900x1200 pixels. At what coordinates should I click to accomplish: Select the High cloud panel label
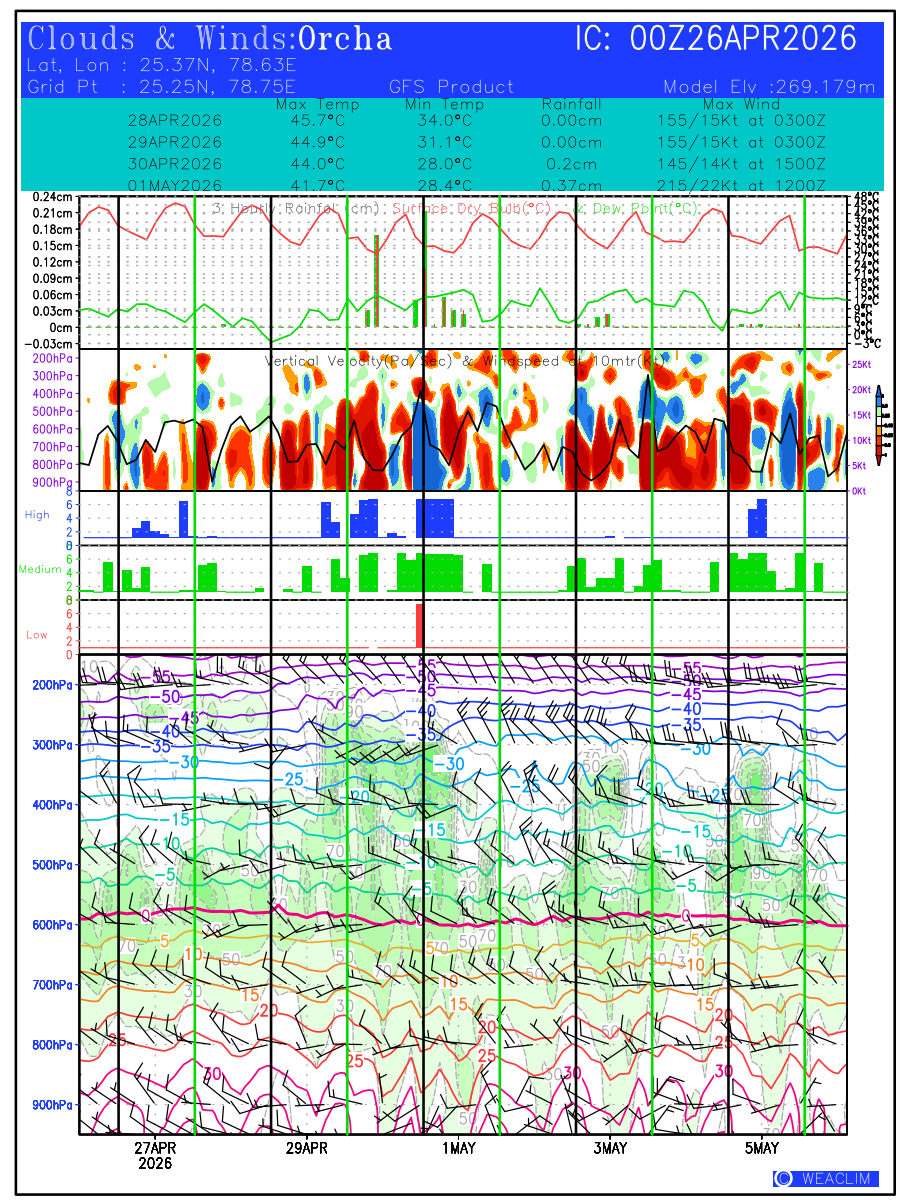pos(37,515)
